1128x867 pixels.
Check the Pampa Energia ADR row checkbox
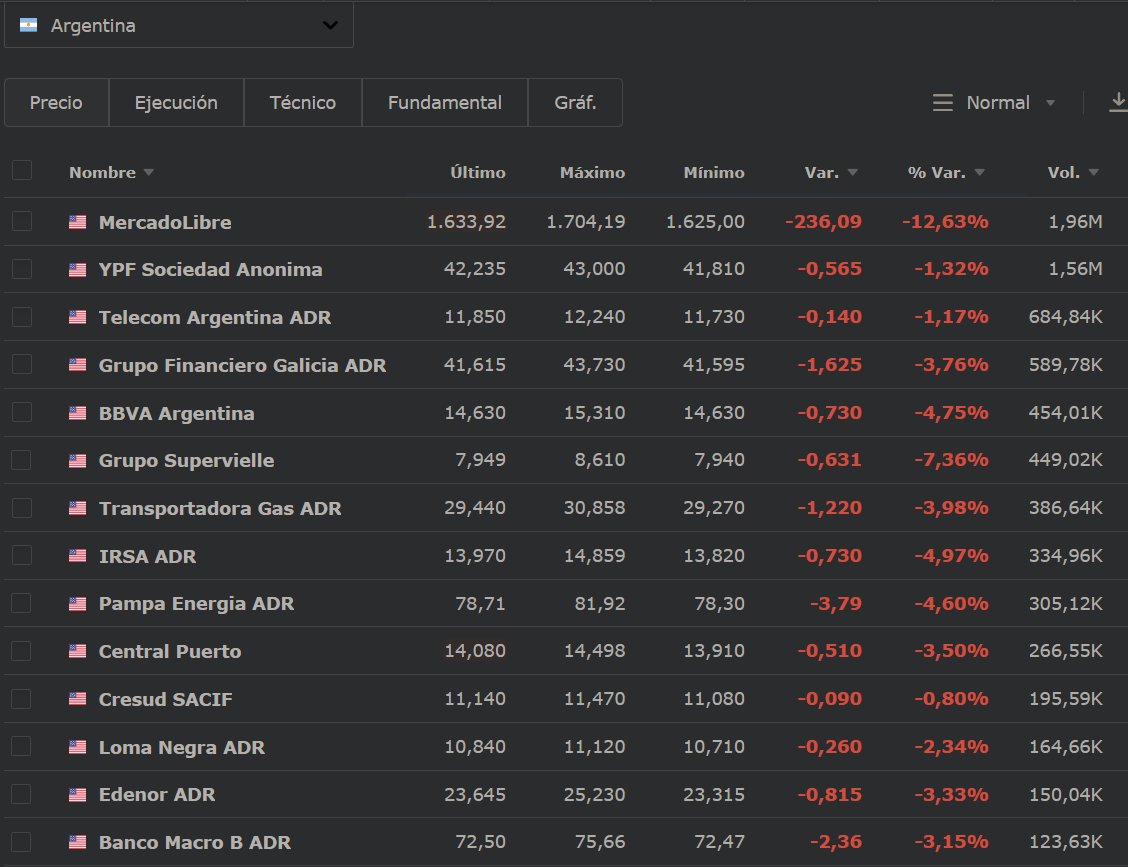tap(22, 603)
